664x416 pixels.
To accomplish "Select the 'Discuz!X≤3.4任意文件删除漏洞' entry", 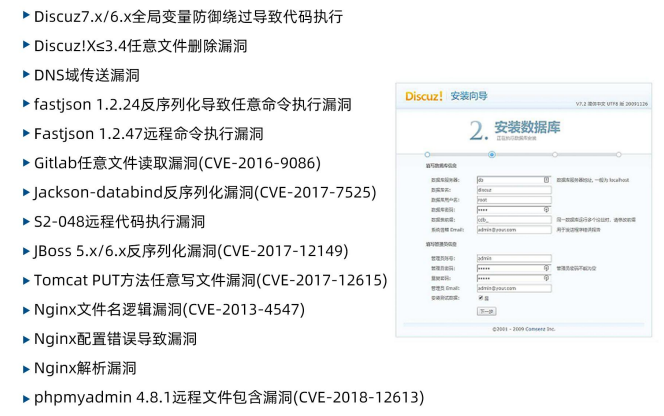I will [140, 46].
